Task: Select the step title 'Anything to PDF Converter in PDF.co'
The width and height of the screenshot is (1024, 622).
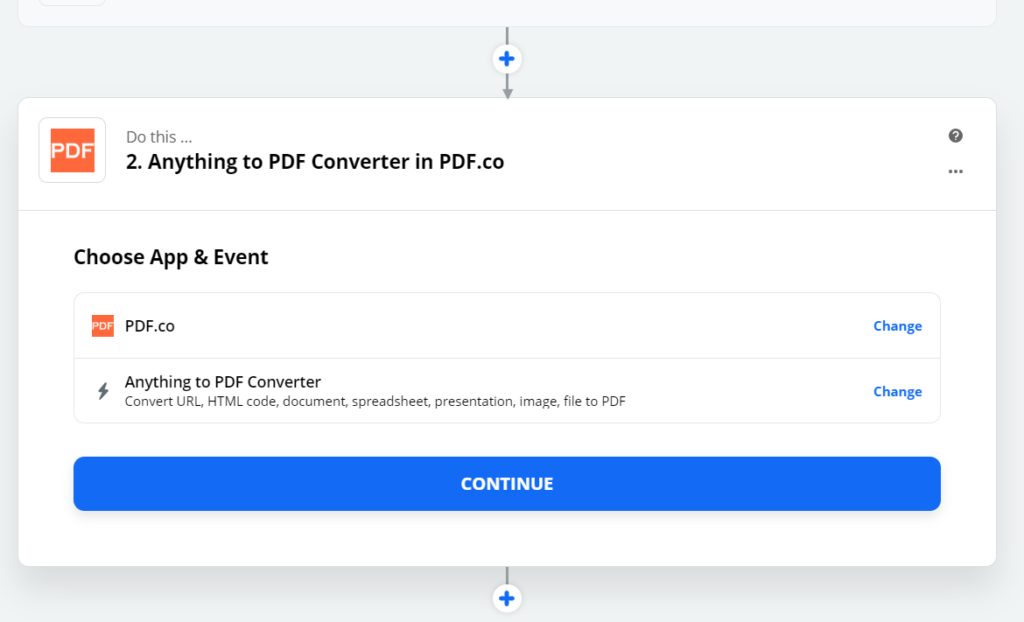Action: (315, 161)
